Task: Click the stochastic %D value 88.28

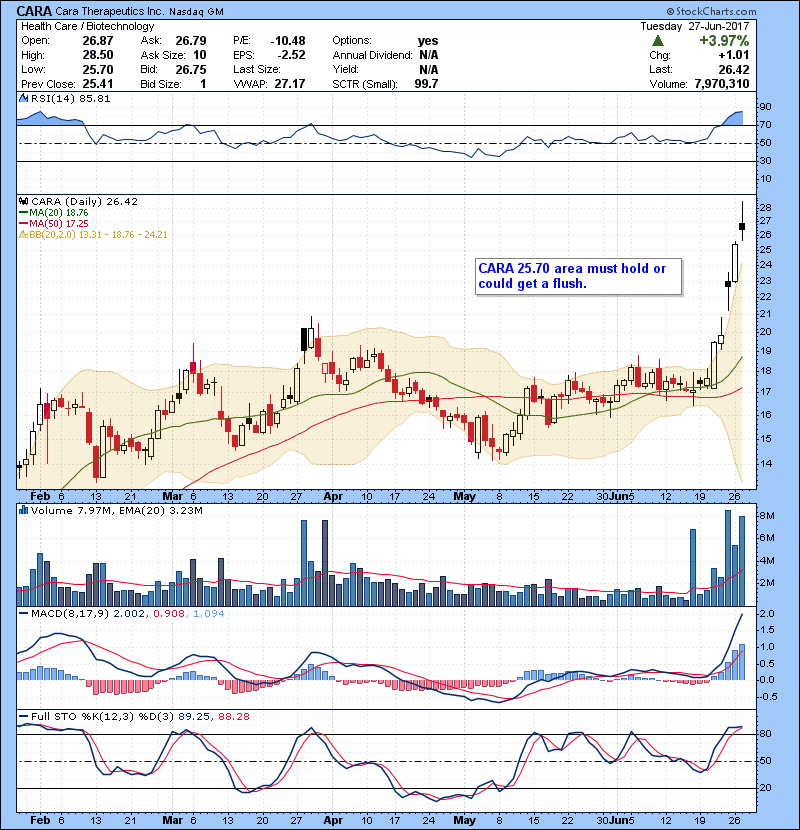Action: click(x=233, y=716)
